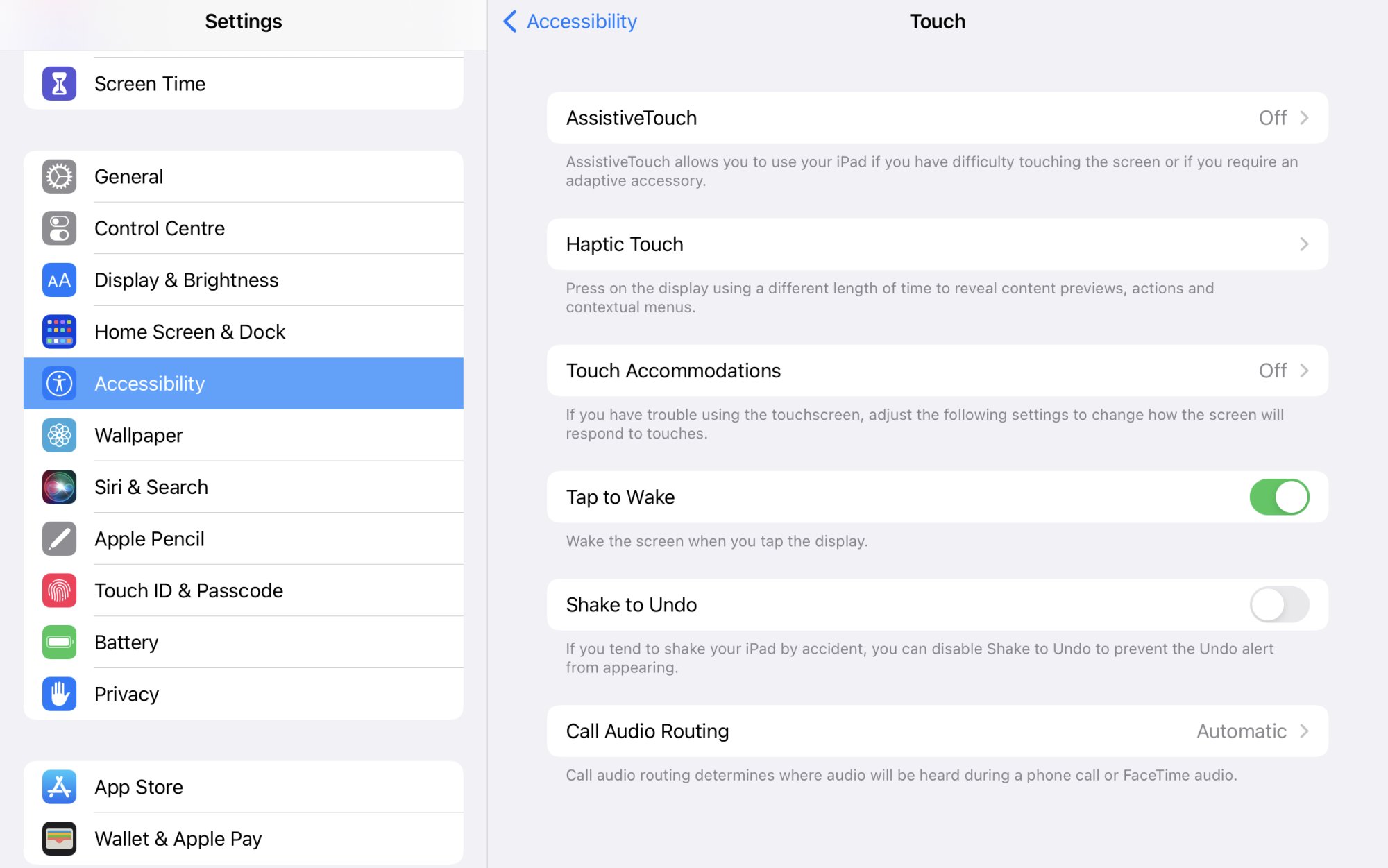Open General via its gear icon

point(59,177)
